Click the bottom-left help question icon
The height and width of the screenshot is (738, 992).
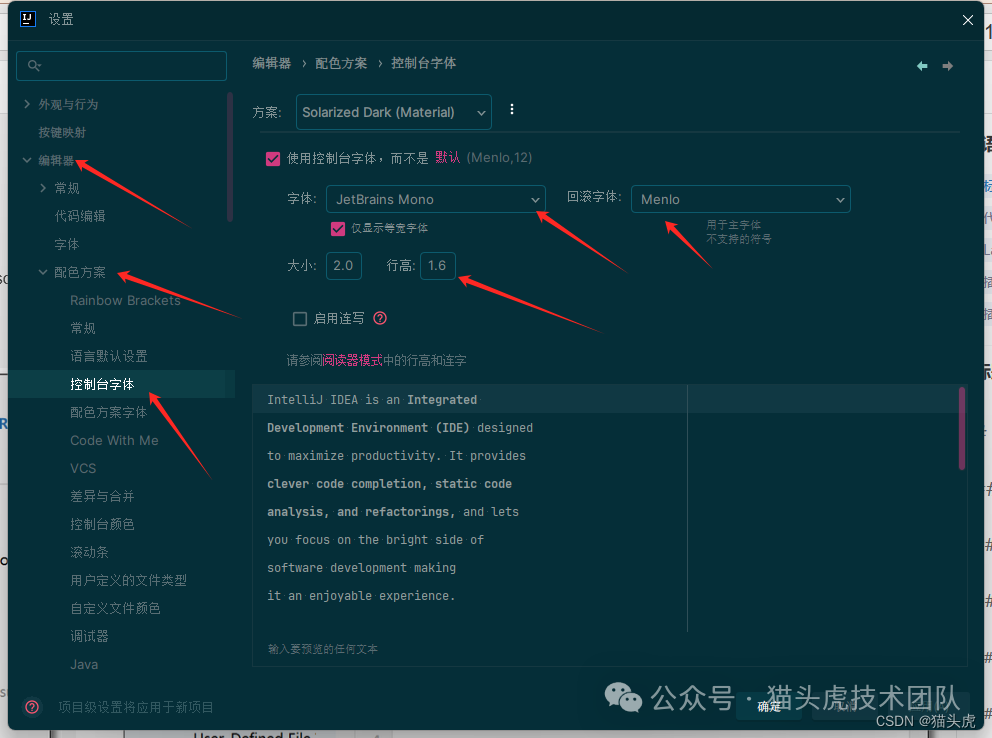(32, 707)
